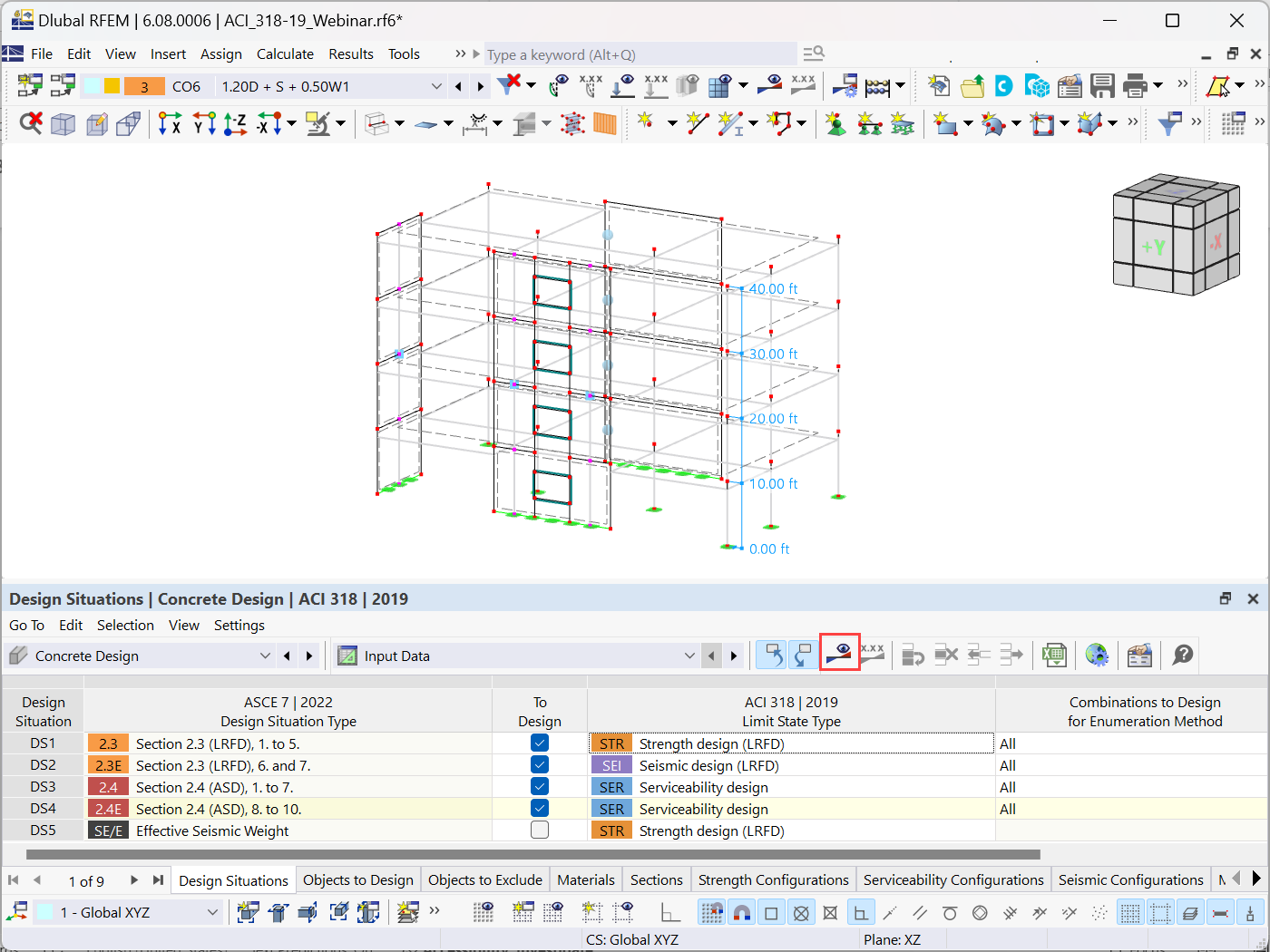Switch to the Strength Configurations tab

point(773,879)
